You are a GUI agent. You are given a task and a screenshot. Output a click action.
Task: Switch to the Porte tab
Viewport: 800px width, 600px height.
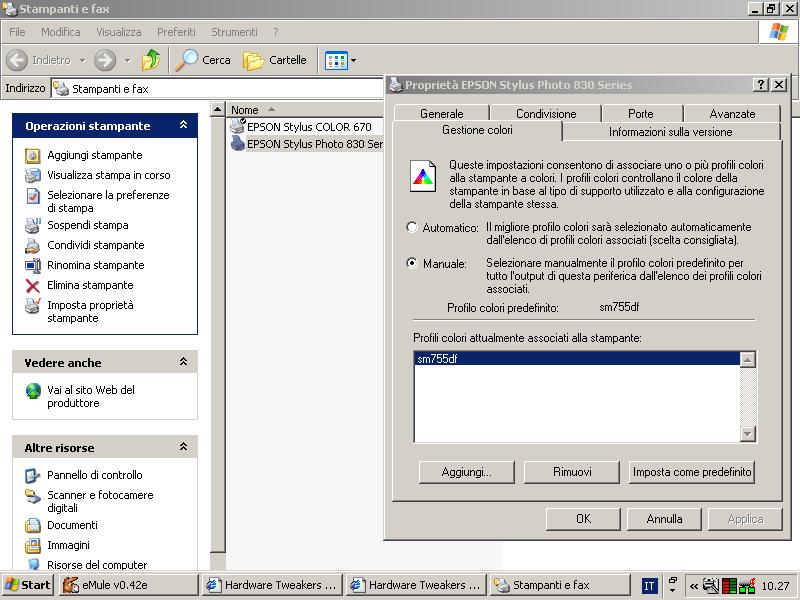tap(641, 113)
